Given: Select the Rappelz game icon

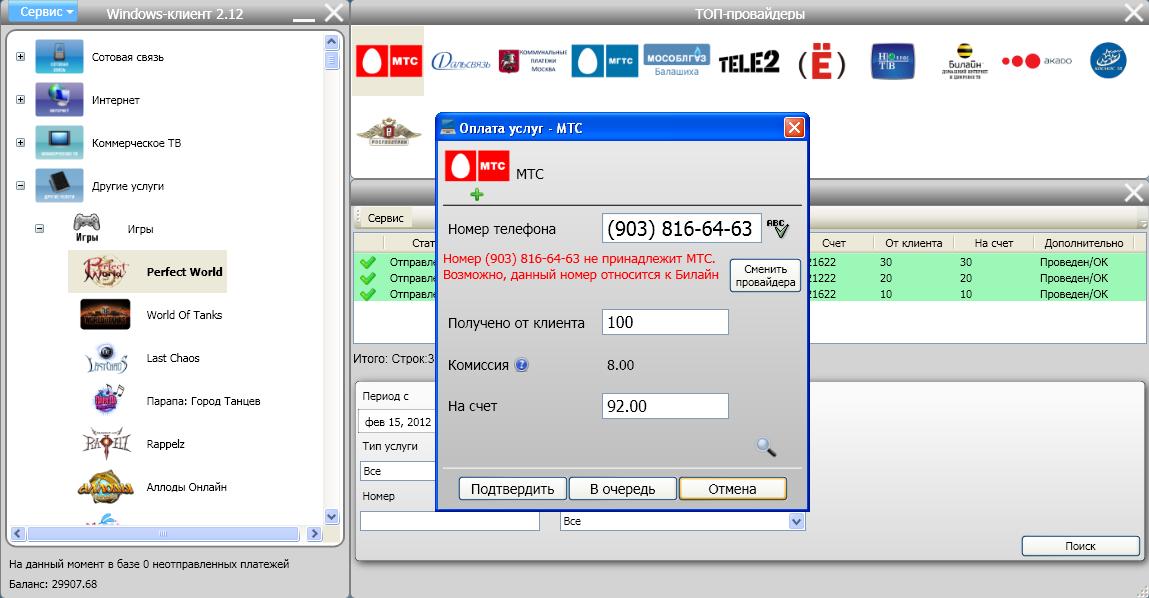Looking at the screenshot, I should [107, 443].
